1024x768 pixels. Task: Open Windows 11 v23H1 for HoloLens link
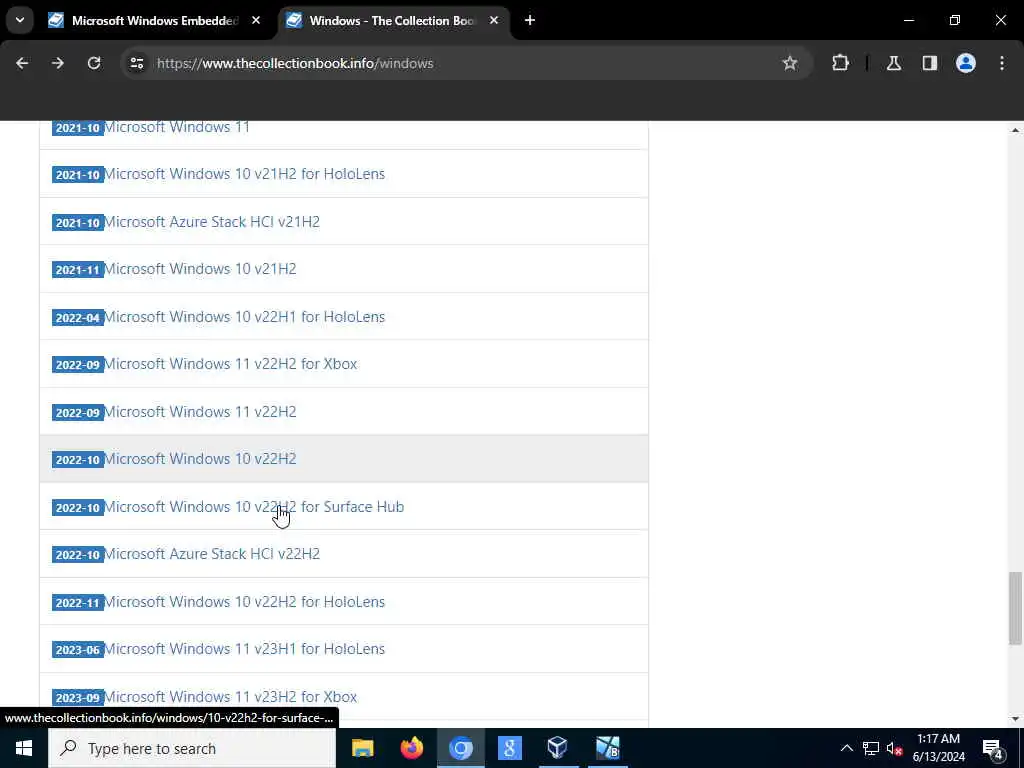[244, 648]
